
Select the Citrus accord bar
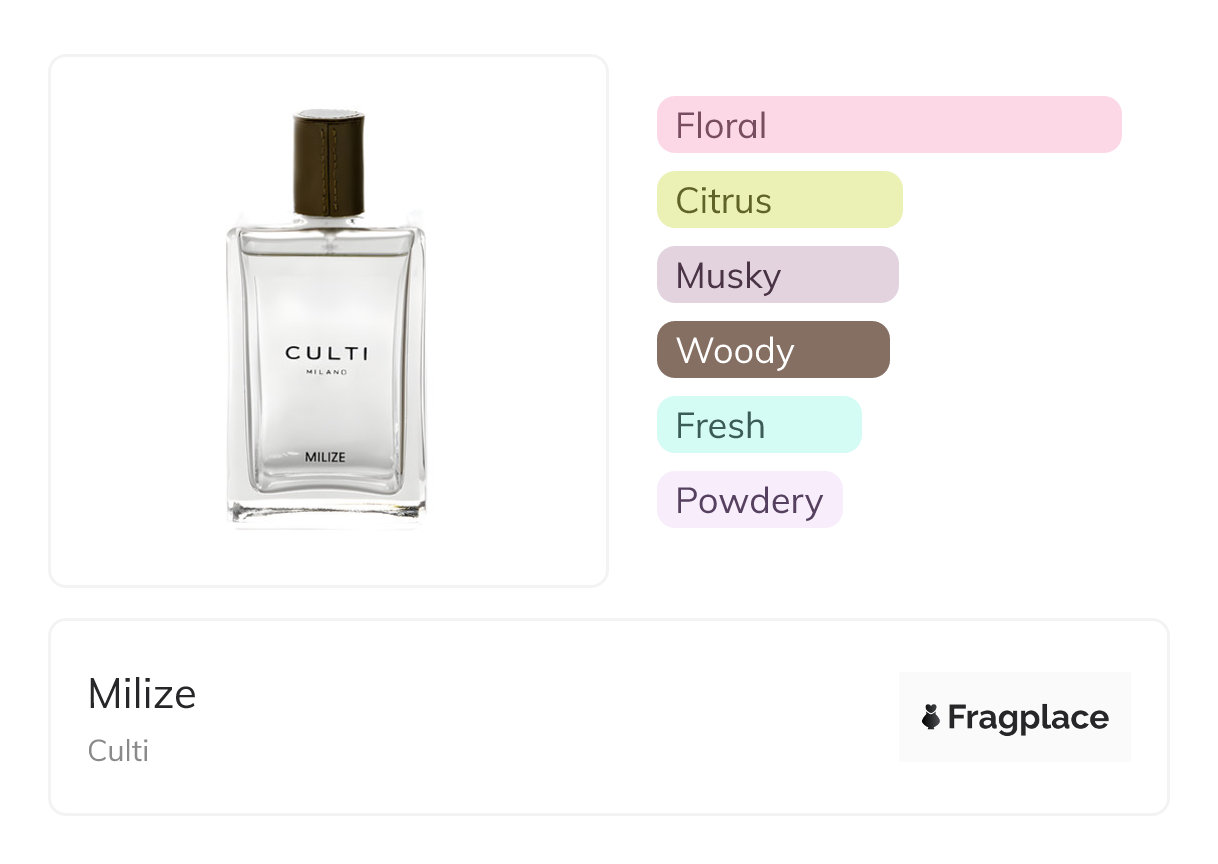[779, 200]
